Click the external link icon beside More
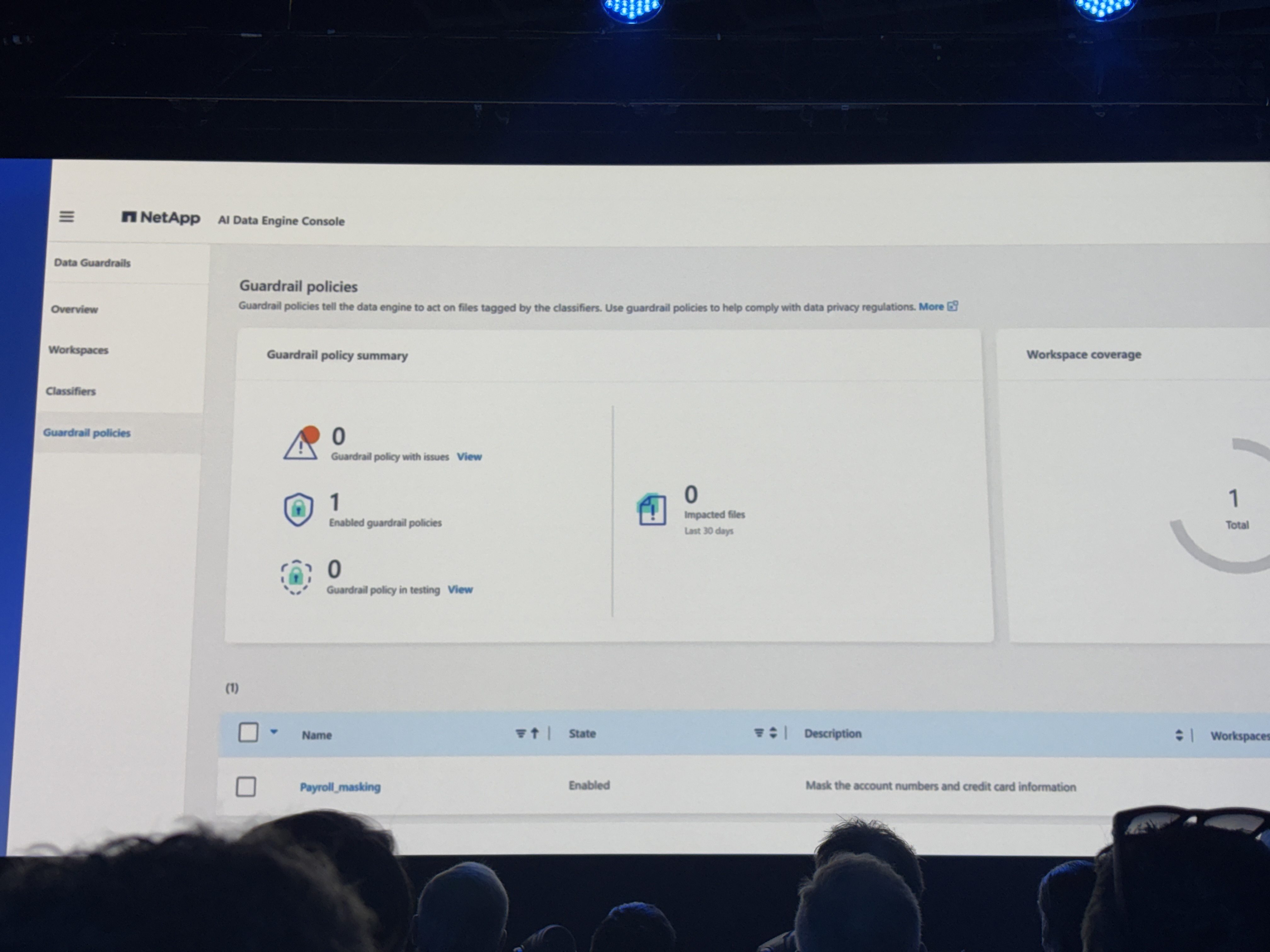1270x952 pixels. (952, 306)
